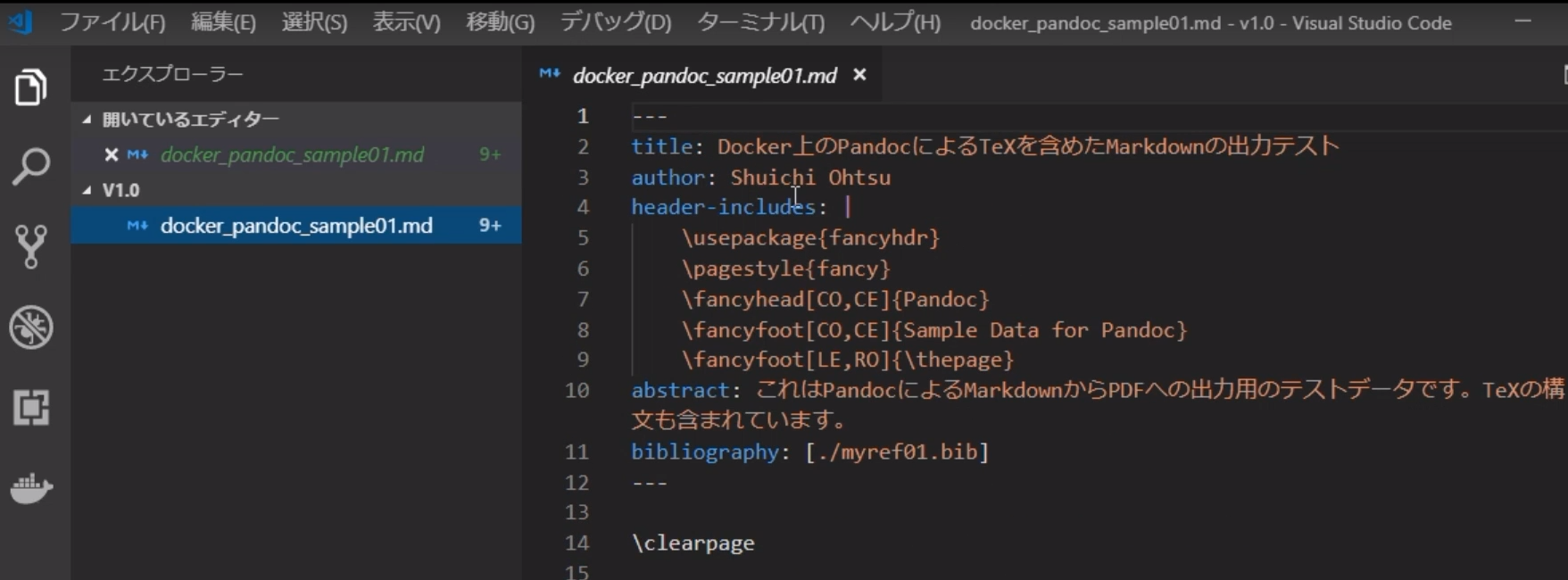Close docker_pandoc_sample01.md in open editors list
Image resolution: width=1568 pixels, height=580 pixels.
[111, 154]
